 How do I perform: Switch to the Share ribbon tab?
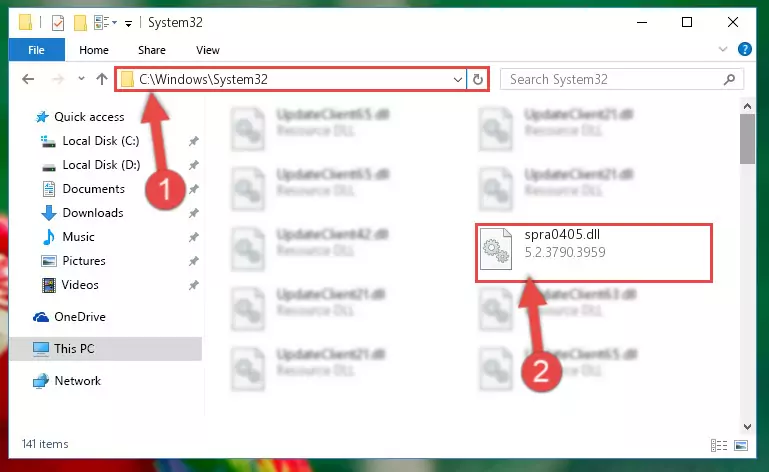point(152,50)
